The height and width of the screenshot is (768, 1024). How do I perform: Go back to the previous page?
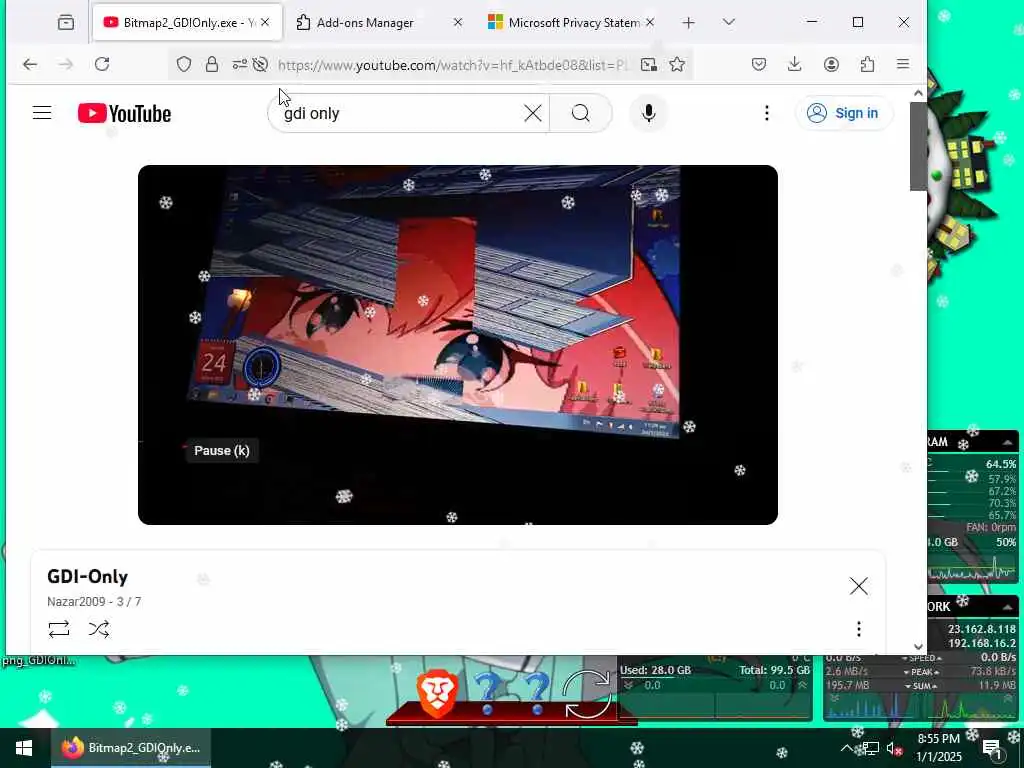click(x=30, y=64)
